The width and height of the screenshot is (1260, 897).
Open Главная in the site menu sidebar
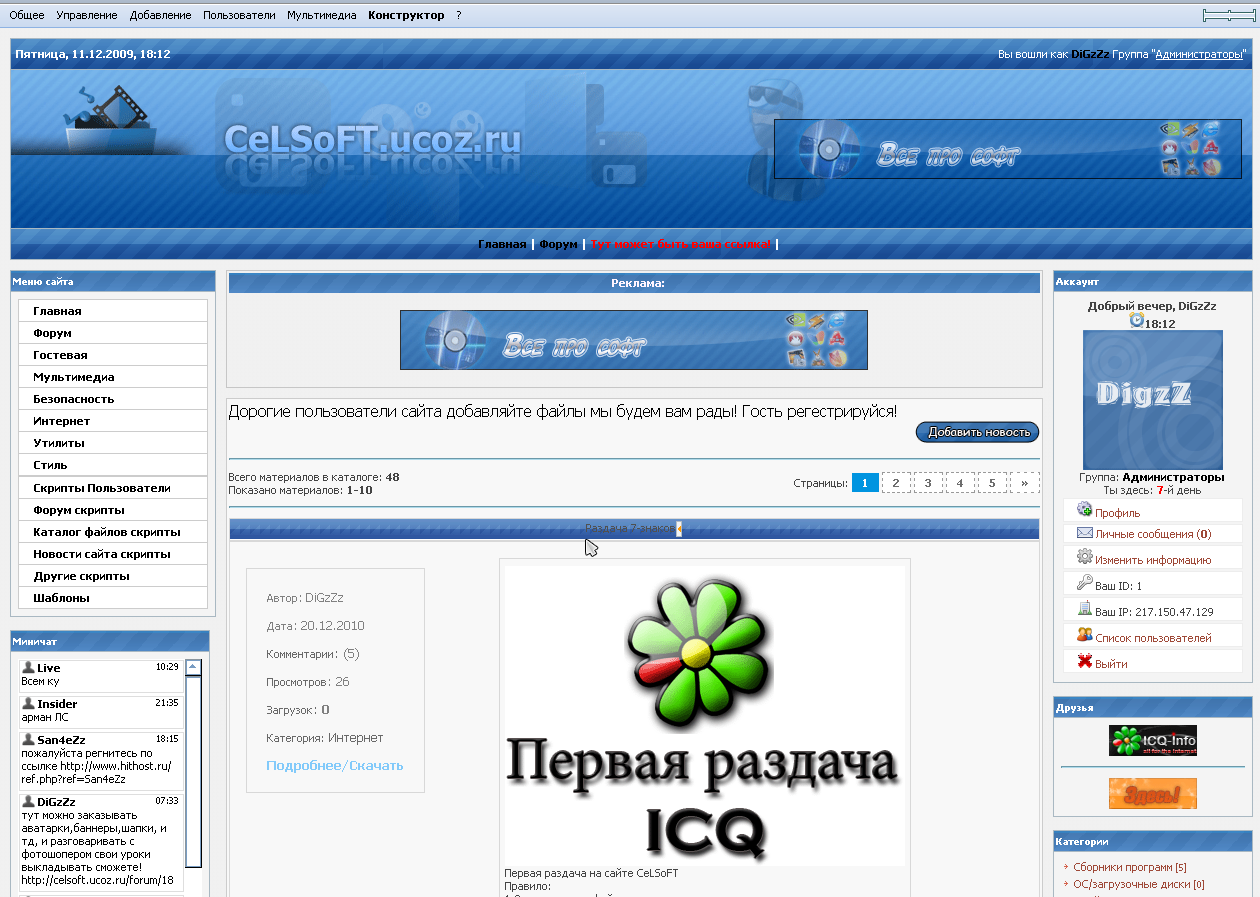tap(113, 311)
